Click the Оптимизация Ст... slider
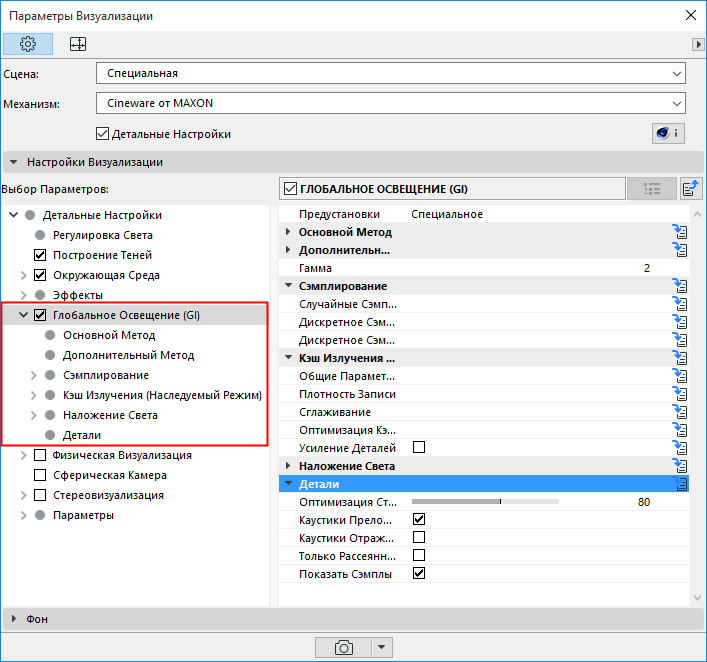 (485, 501)
